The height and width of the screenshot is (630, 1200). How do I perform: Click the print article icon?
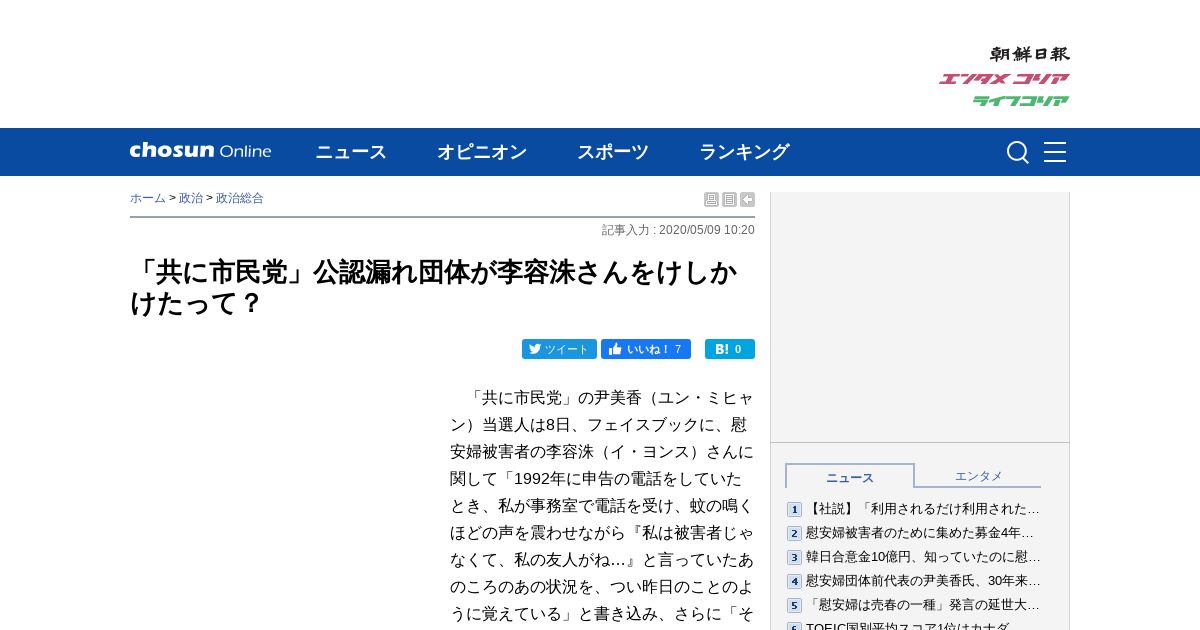[x=711, y=199]
